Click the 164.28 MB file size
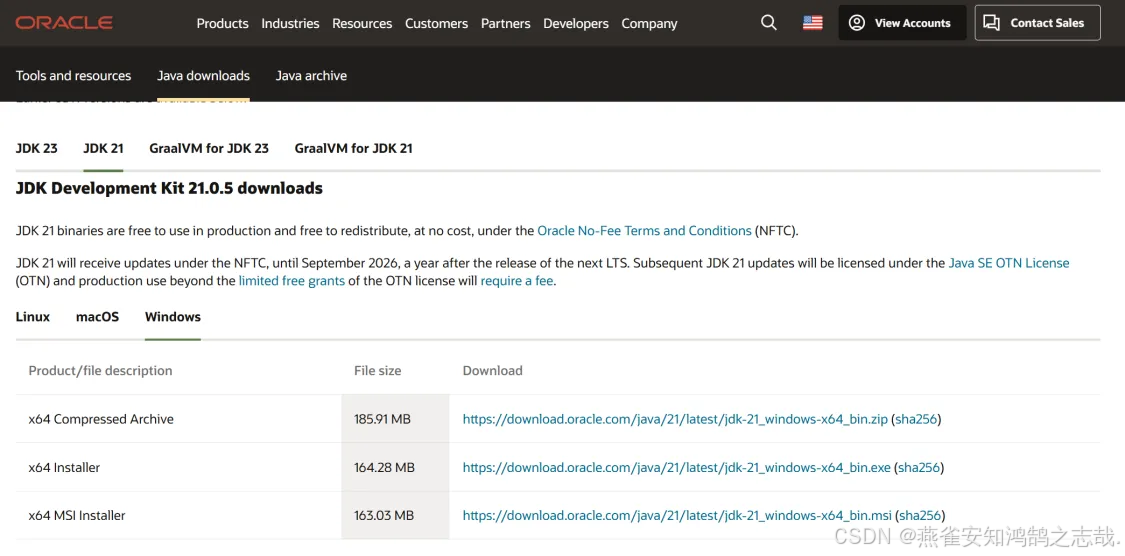Viewport: 1125px width, 556px height. coord(385,468)
